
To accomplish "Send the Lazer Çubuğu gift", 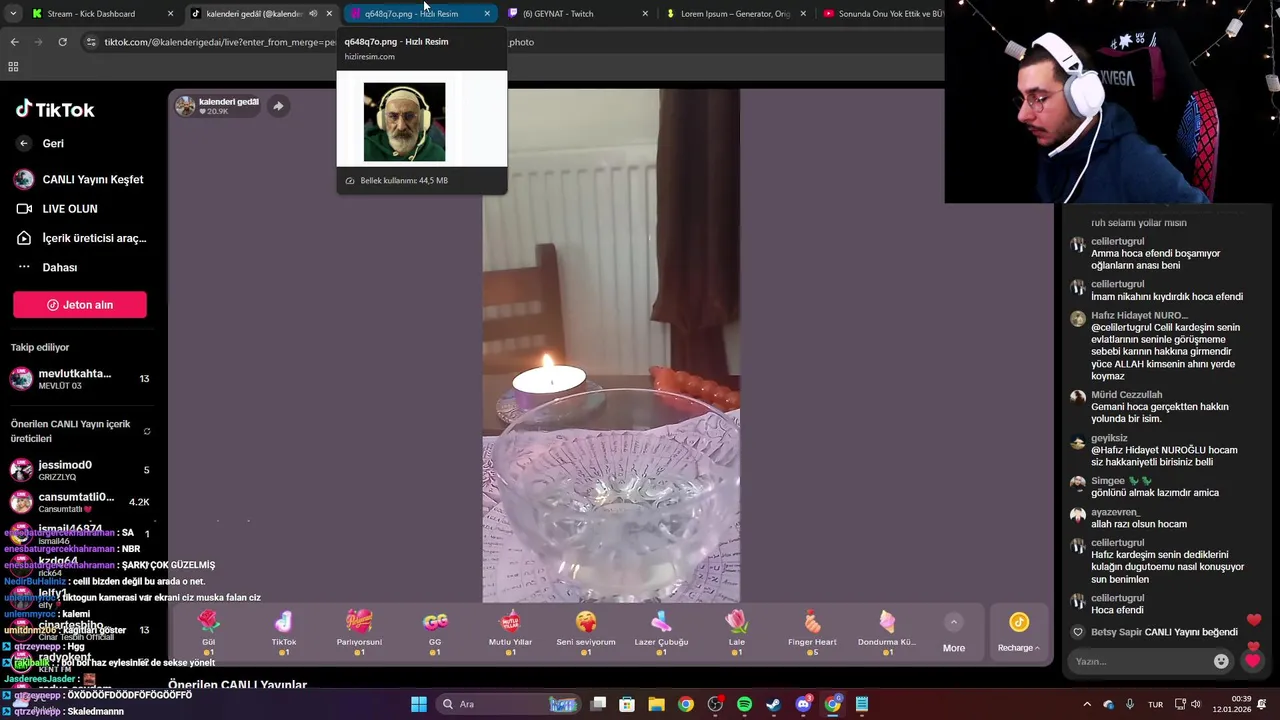I will point(661,632).
